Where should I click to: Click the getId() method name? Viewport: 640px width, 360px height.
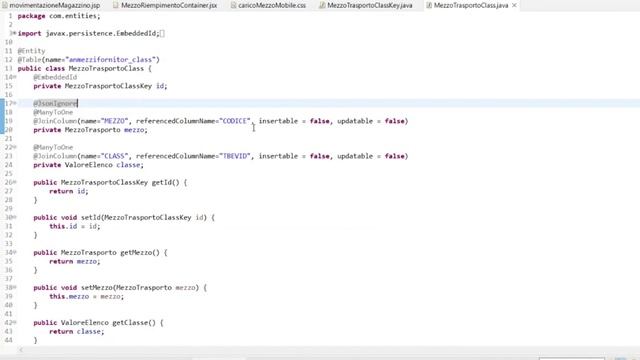tap(165, 182)
